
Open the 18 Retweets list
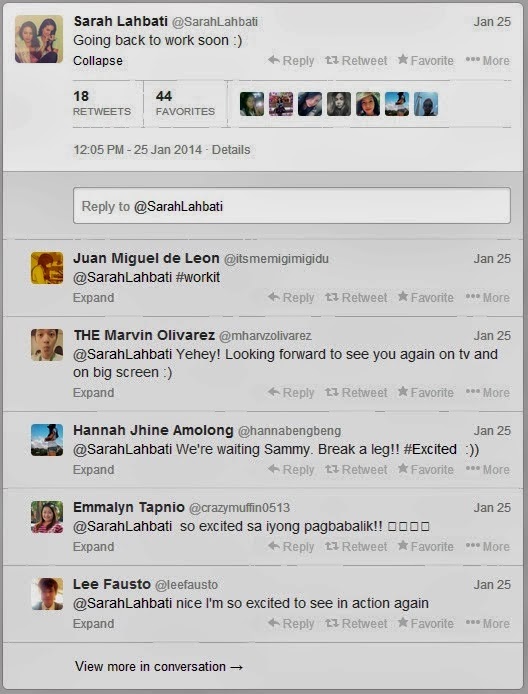(x=102, y=104)
